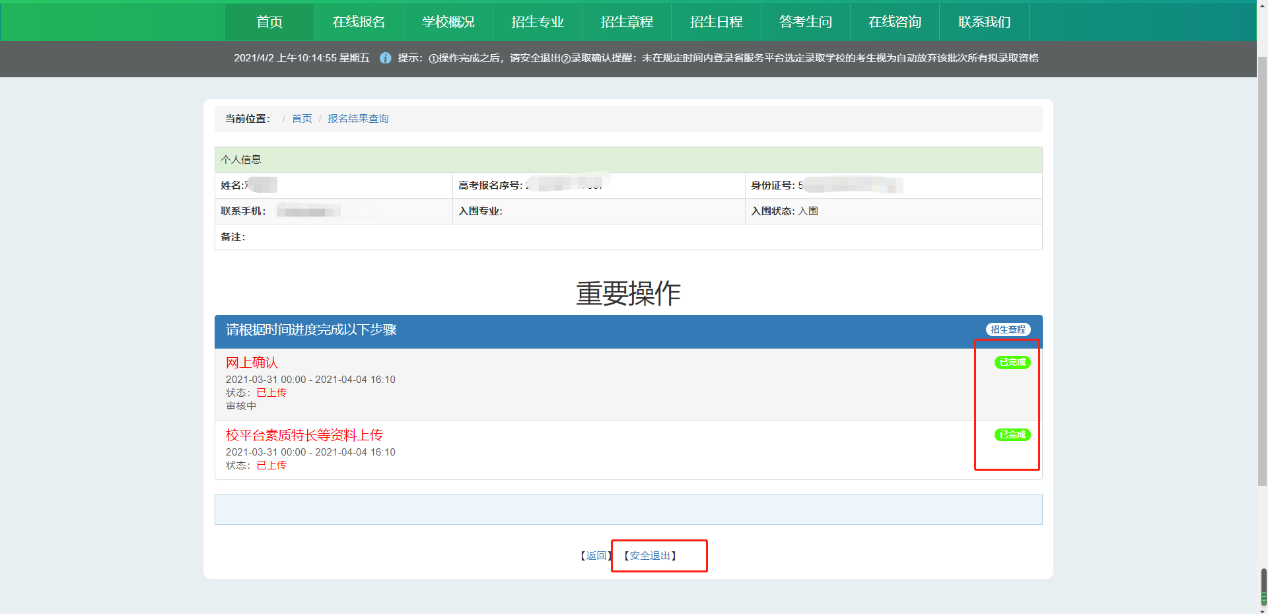This screenshot has width=1268, height=614.
Task: Click the 招生章程 badge in blue header
Action: click(1007, 330)
